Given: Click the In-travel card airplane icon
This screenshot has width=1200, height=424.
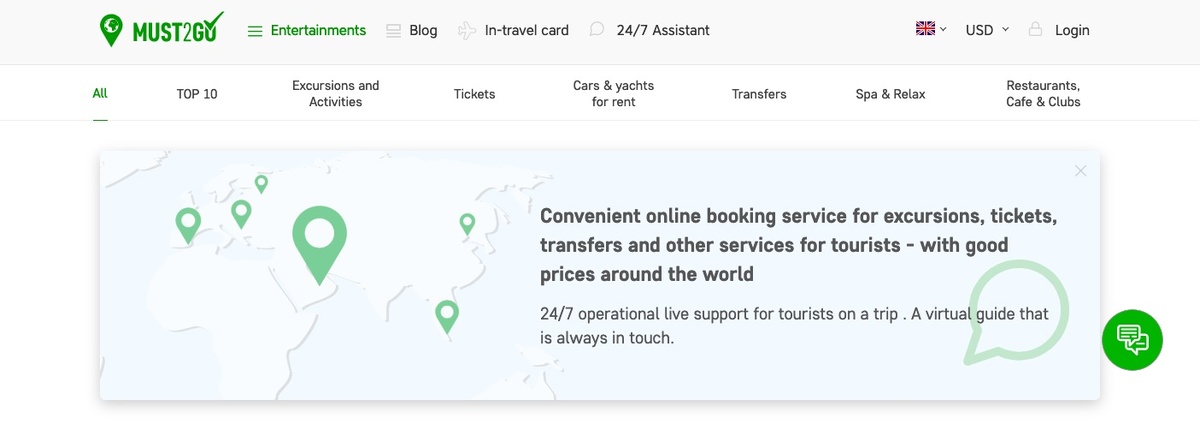Looking at the screenshot, I should (467, 31).
